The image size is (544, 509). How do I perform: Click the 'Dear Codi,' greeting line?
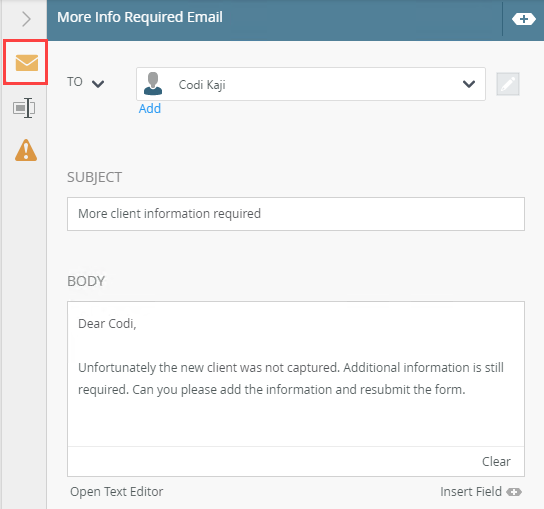pyautogui.click(x=107, y=323)
